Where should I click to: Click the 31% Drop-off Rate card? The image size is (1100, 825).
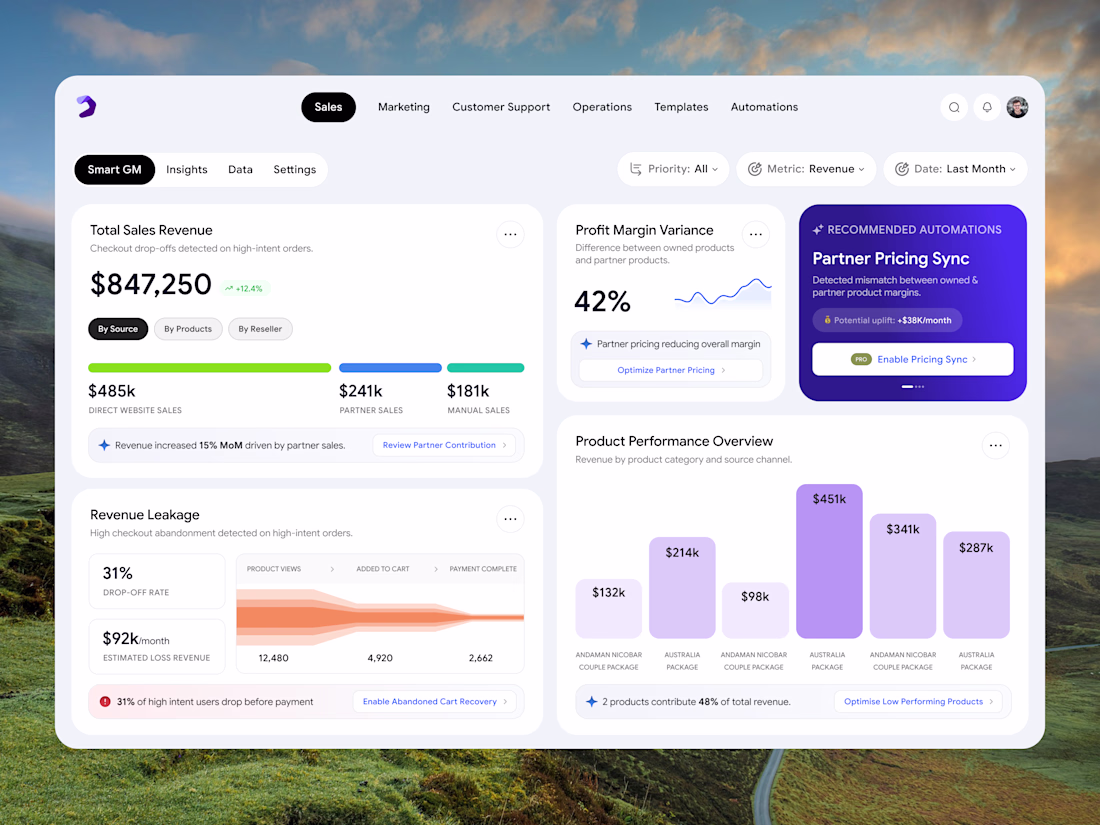157,581
